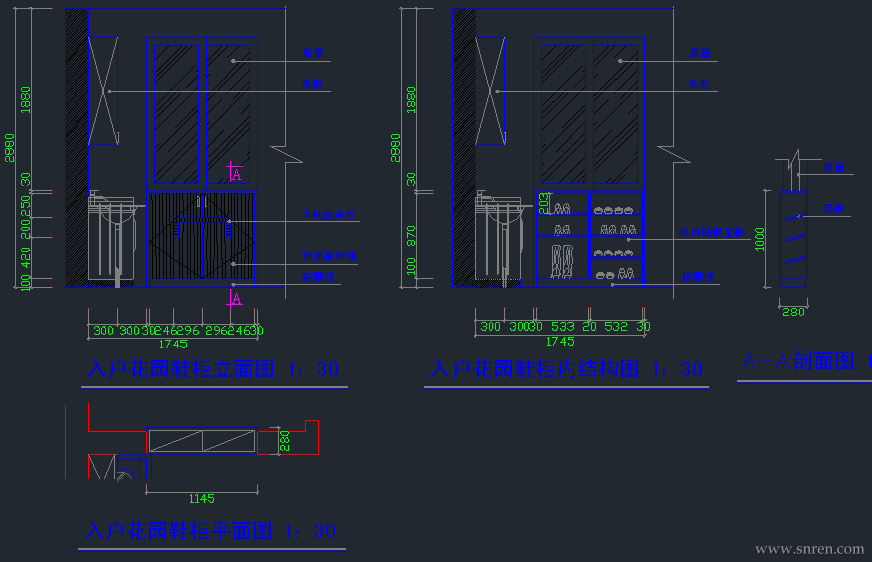
Task: Click the "原窗" label in elevation view
Action: coord(313,53)
